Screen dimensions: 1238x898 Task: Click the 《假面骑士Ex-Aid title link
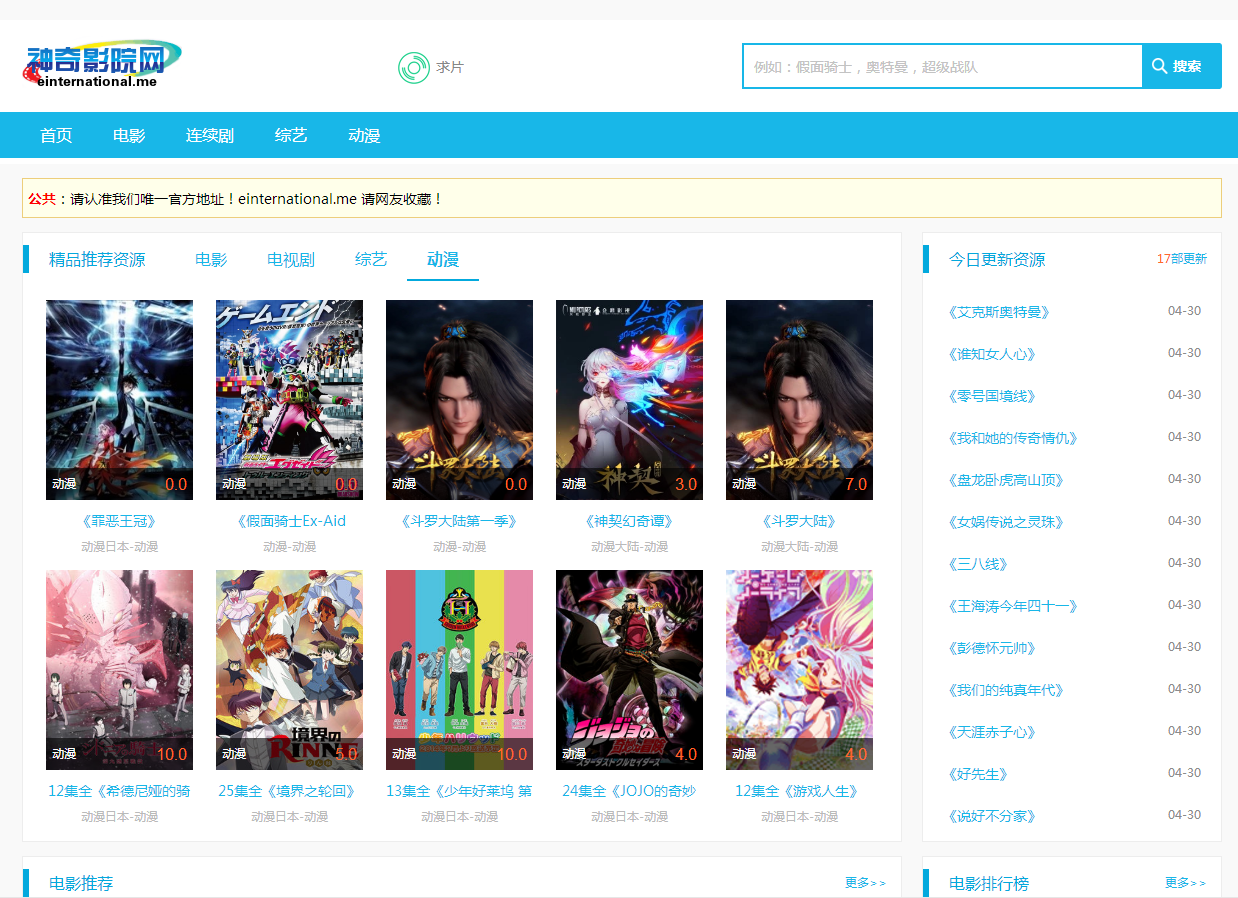point(289,521)
